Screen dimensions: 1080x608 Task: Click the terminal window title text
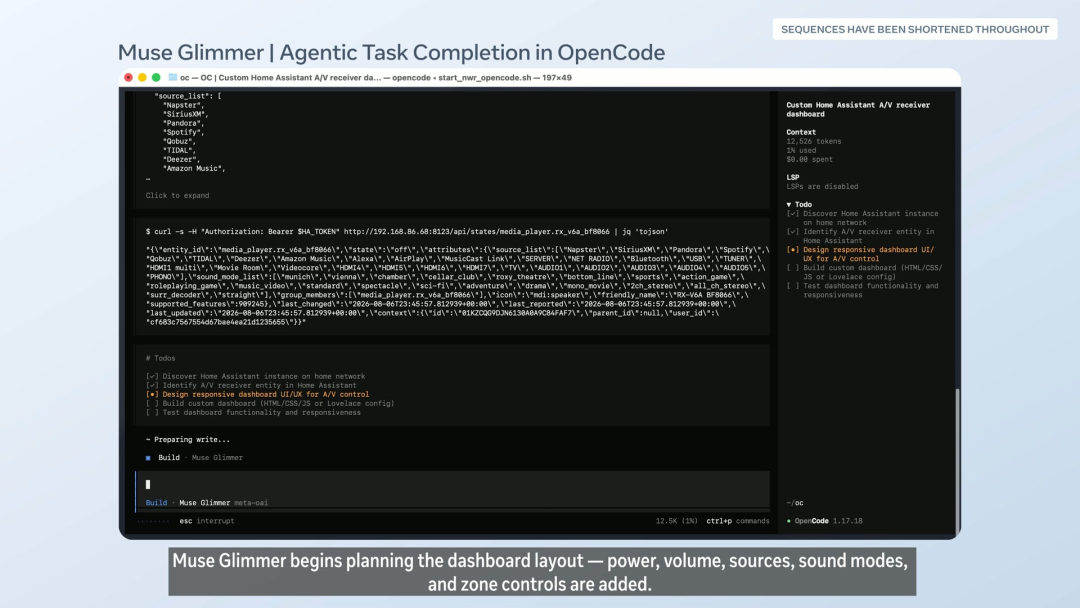(375, 78)
